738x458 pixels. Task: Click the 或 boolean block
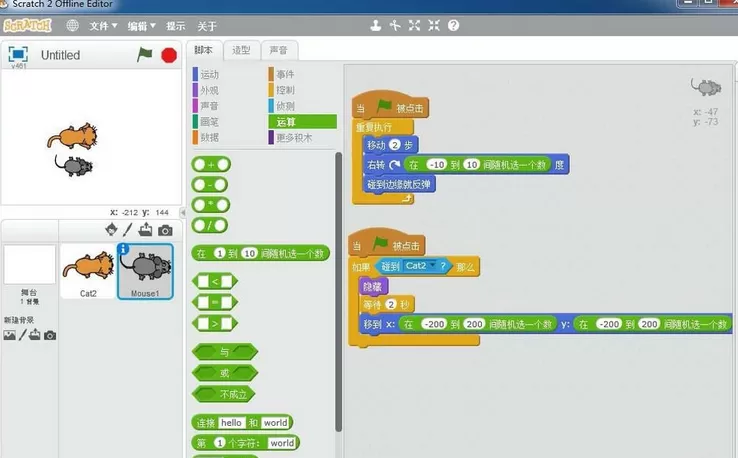tap(225, 373)
